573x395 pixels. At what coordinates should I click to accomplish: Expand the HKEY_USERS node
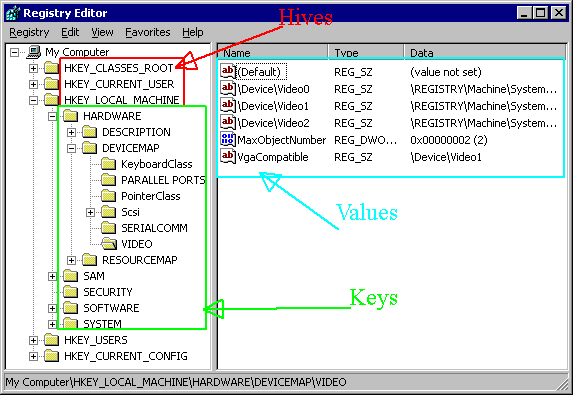click(x=33, y=340)
